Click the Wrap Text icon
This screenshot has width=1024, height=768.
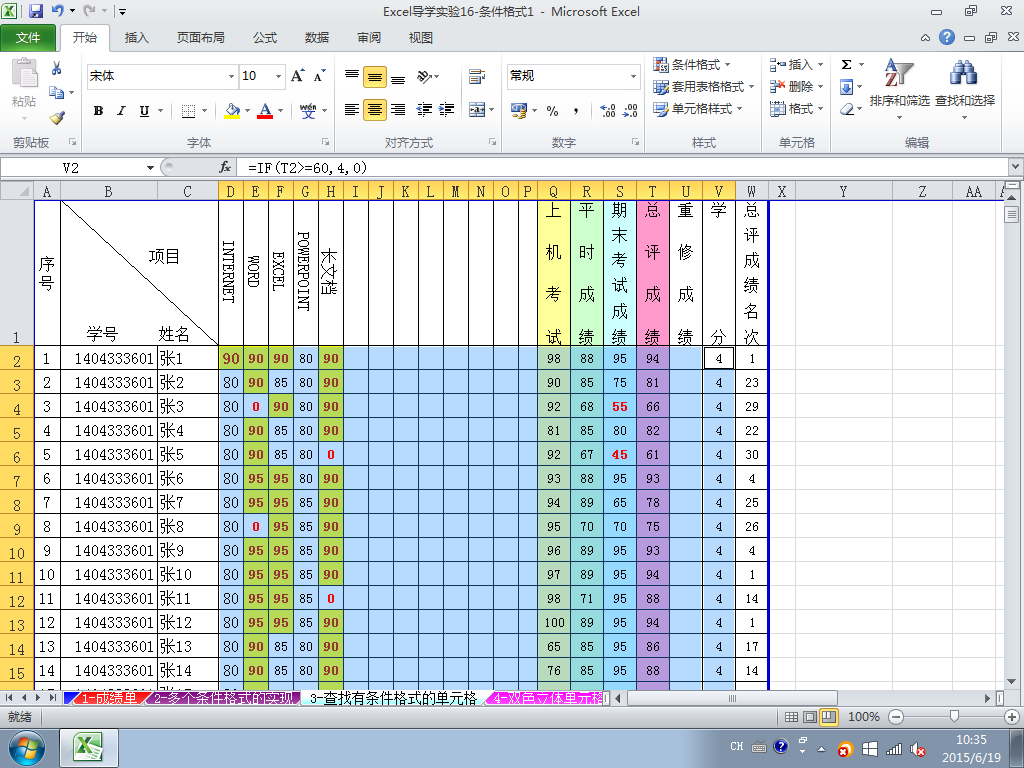477,76
